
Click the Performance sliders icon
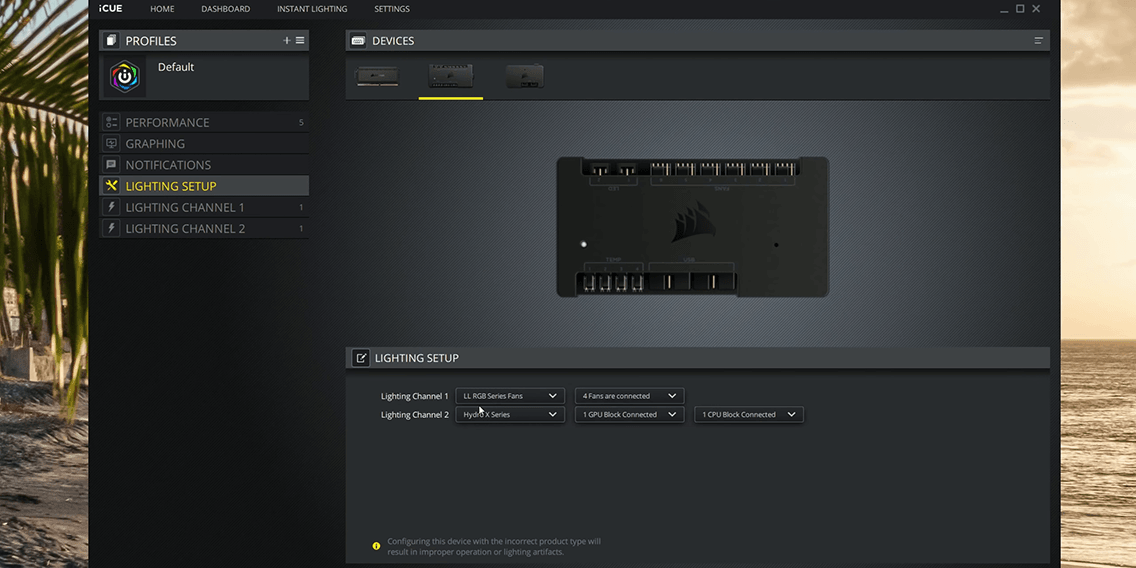pos(111,122)
